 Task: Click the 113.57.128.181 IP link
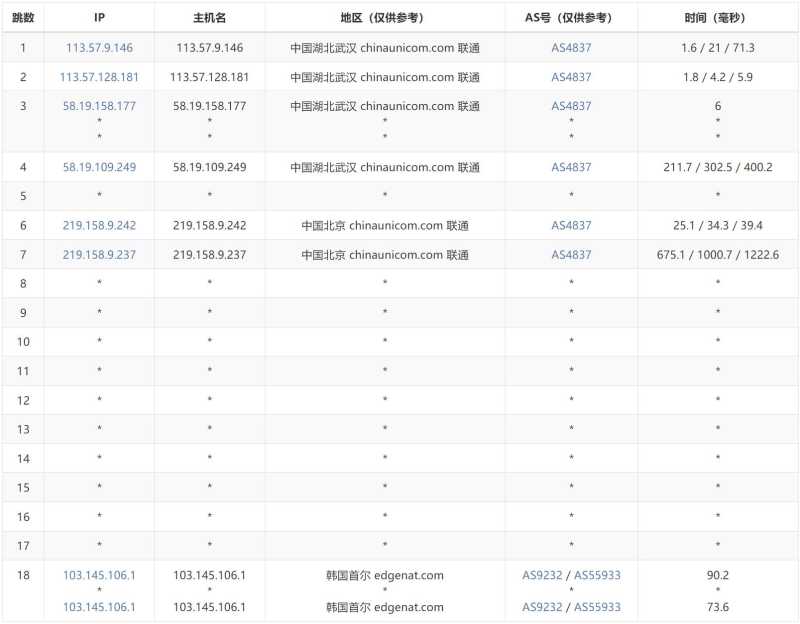pos(102,76)
